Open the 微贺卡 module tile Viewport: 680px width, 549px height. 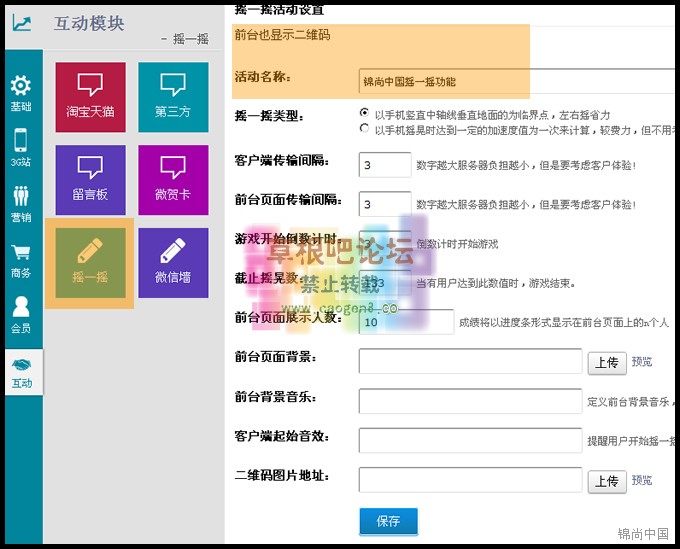(173, 180)
